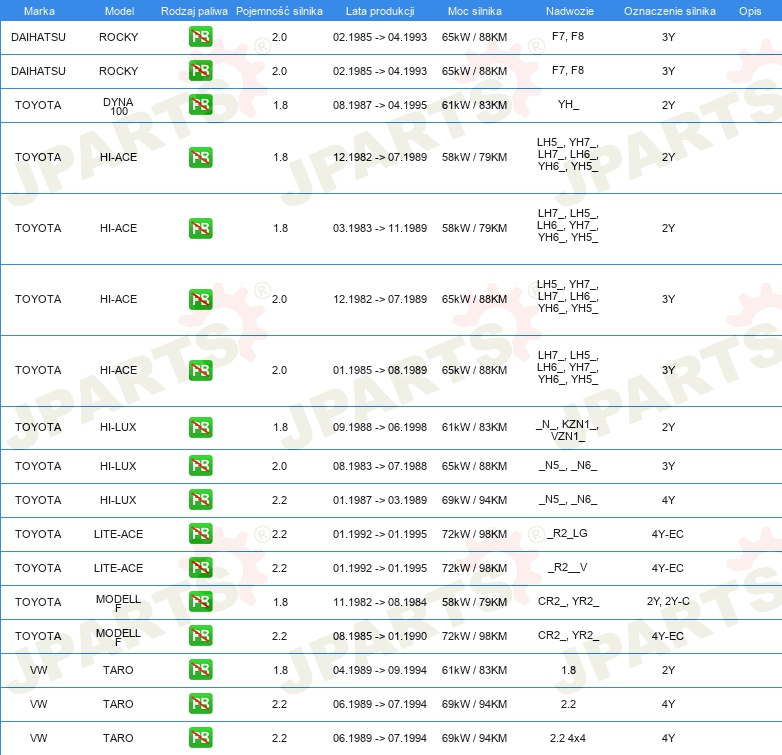Click the fuel icon in the TARO 2.2 4x4 row

click(x=200, y=738)
